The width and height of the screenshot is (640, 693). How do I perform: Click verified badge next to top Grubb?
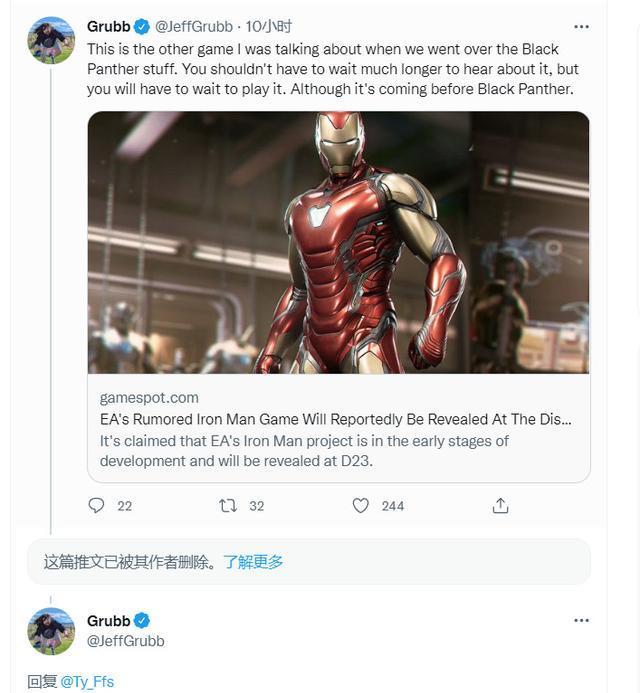141,27
